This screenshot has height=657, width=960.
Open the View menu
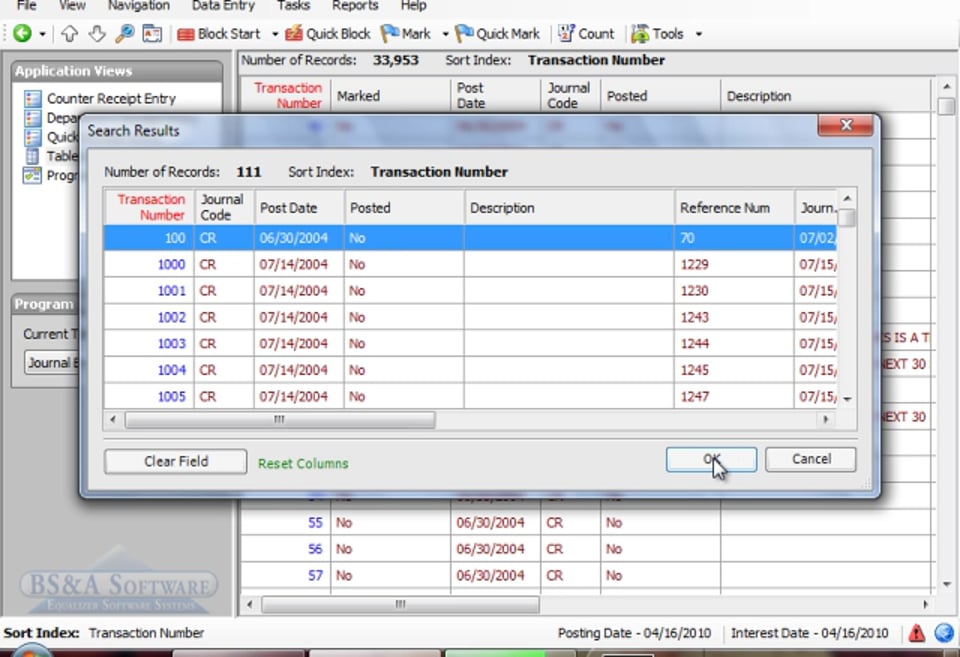pyautogui.click(x=72, y=6)
